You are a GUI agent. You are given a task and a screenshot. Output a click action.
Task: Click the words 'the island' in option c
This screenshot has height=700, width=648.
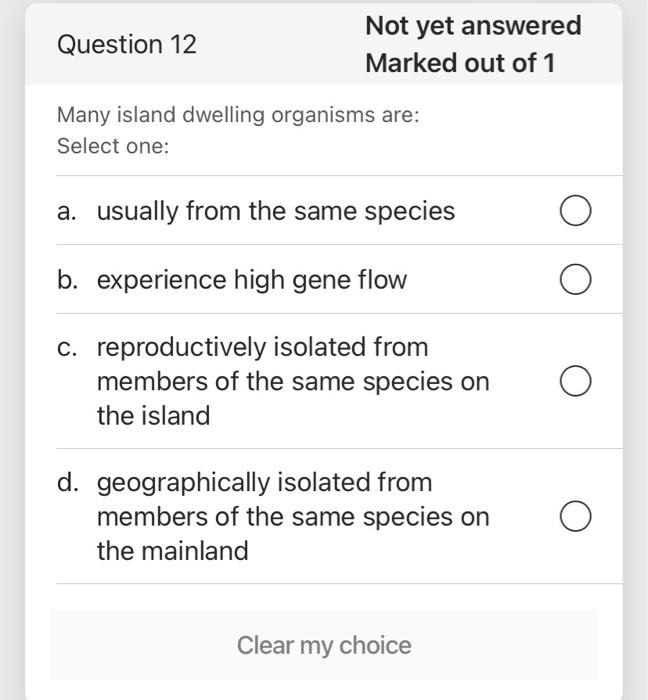click(x=153, y=416)
